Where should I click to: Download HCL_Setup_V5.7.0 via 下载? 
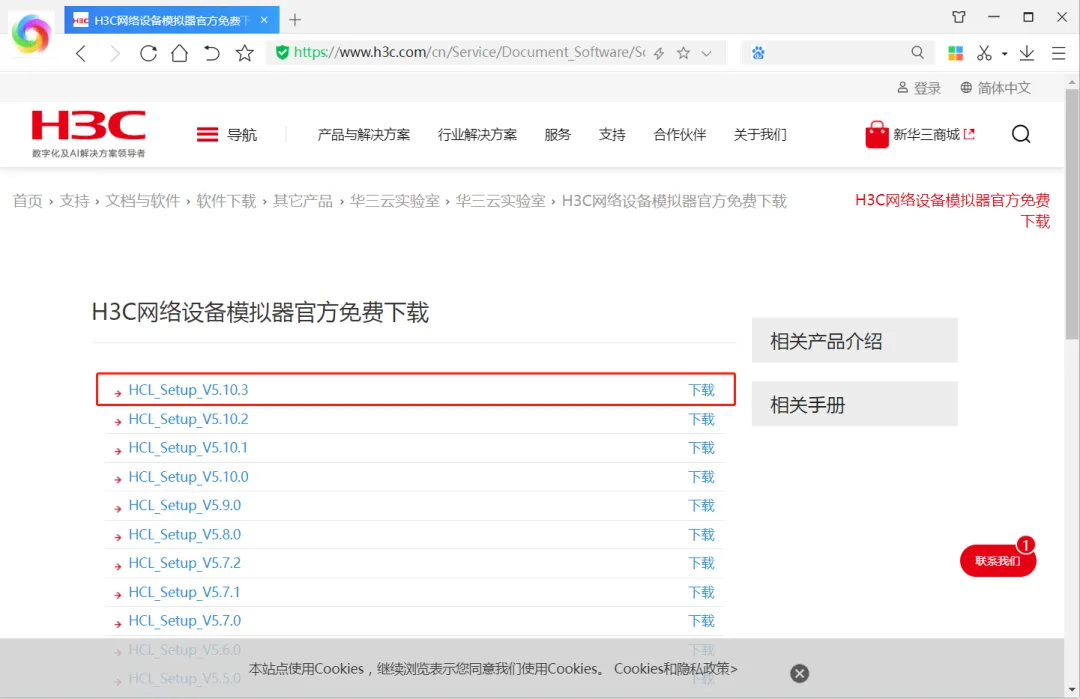click(x=701, y=621)
